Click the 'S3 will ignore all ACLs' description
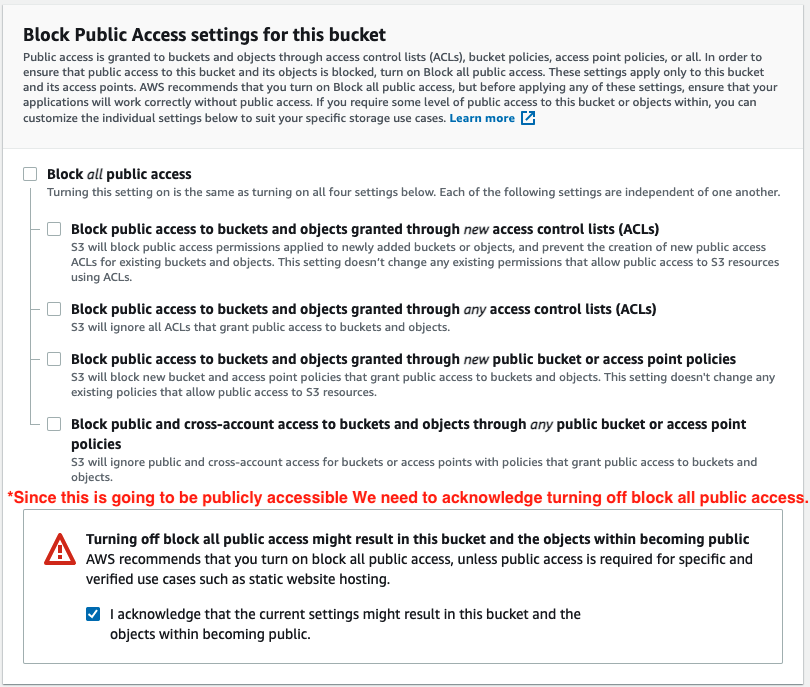810x687 pixels. 260,327
